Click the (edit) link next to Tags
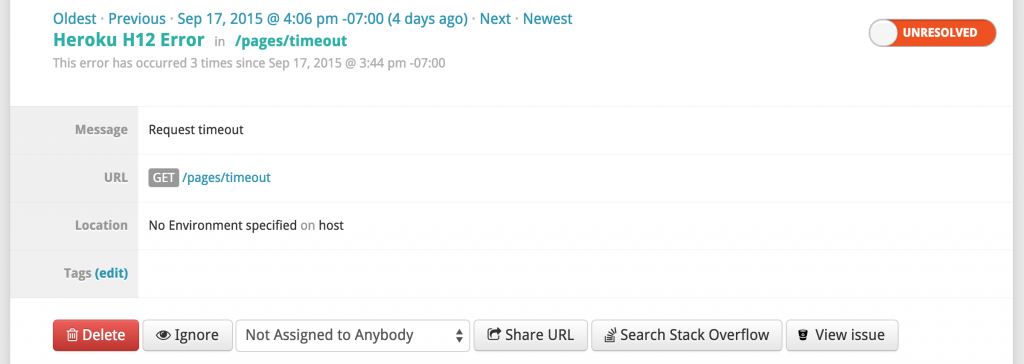This screenshot has height=364, width=1024. pos(111,273)
